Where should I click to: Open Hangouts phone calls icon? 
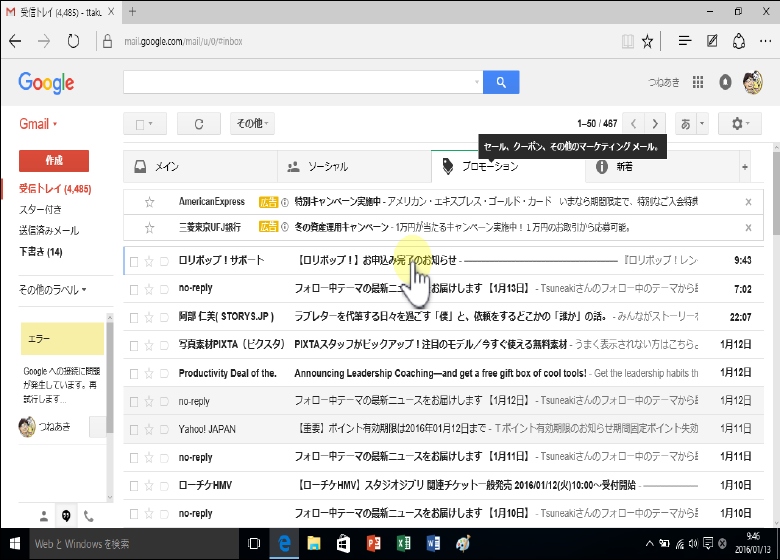(x=89, y=517)
